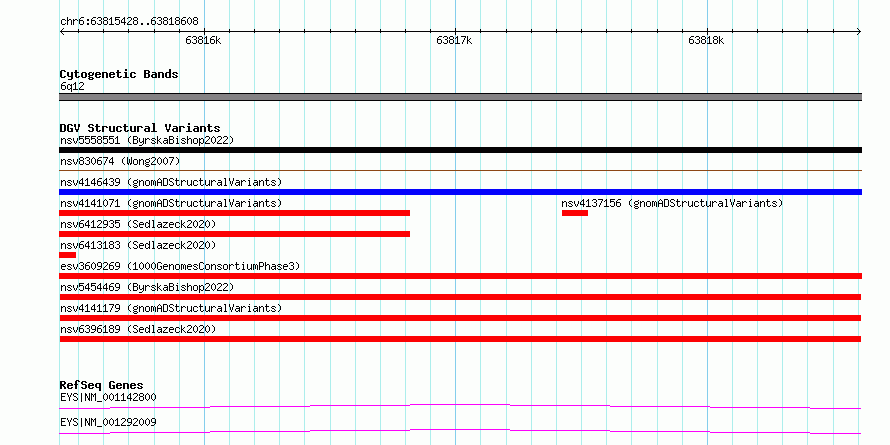Select the EYS NM_001142800 magenta gene line
This screenshot has height=445, width=890.
460,406
